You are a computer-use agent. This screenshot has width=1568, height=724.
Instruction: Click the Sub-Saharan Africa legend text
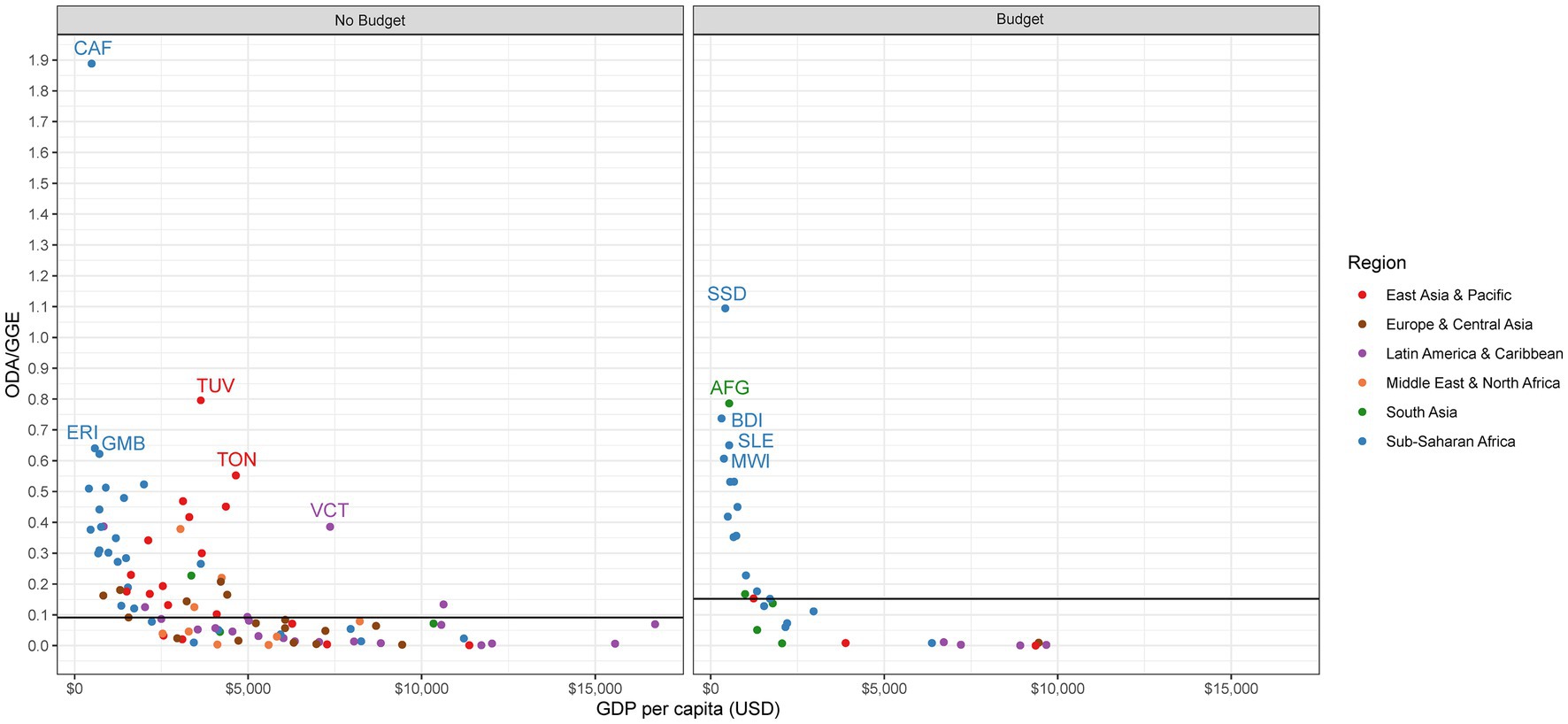(x=1450, y=442)
